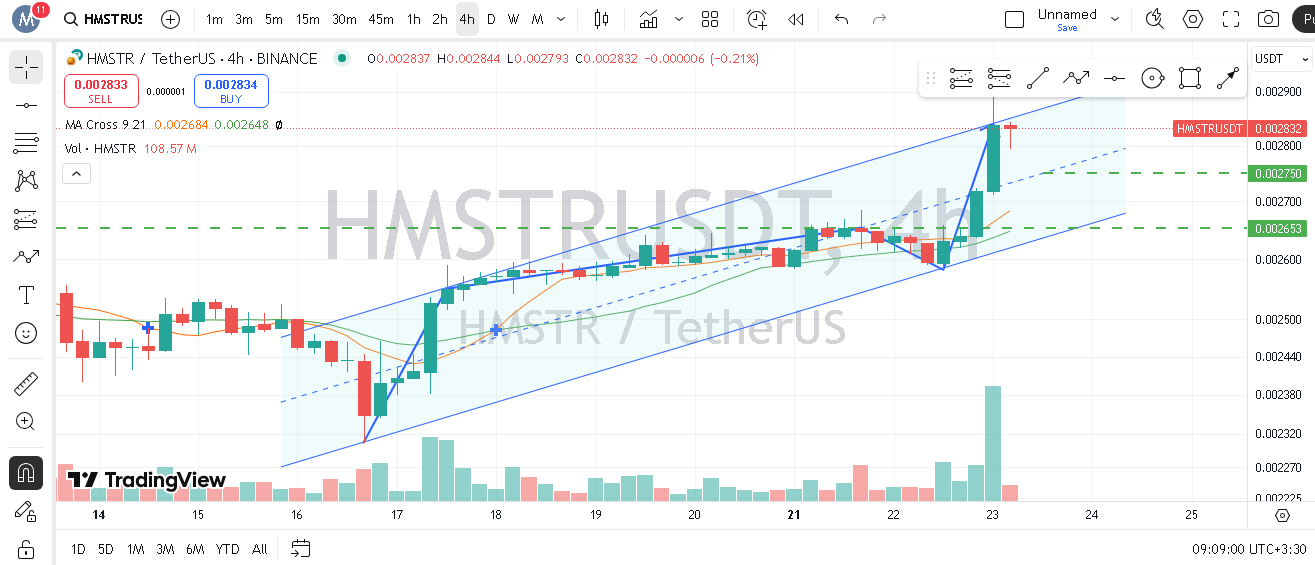Open the XABCD pattern tools
This screenshot has height=565, width=1315.
(x=26, y=181)
